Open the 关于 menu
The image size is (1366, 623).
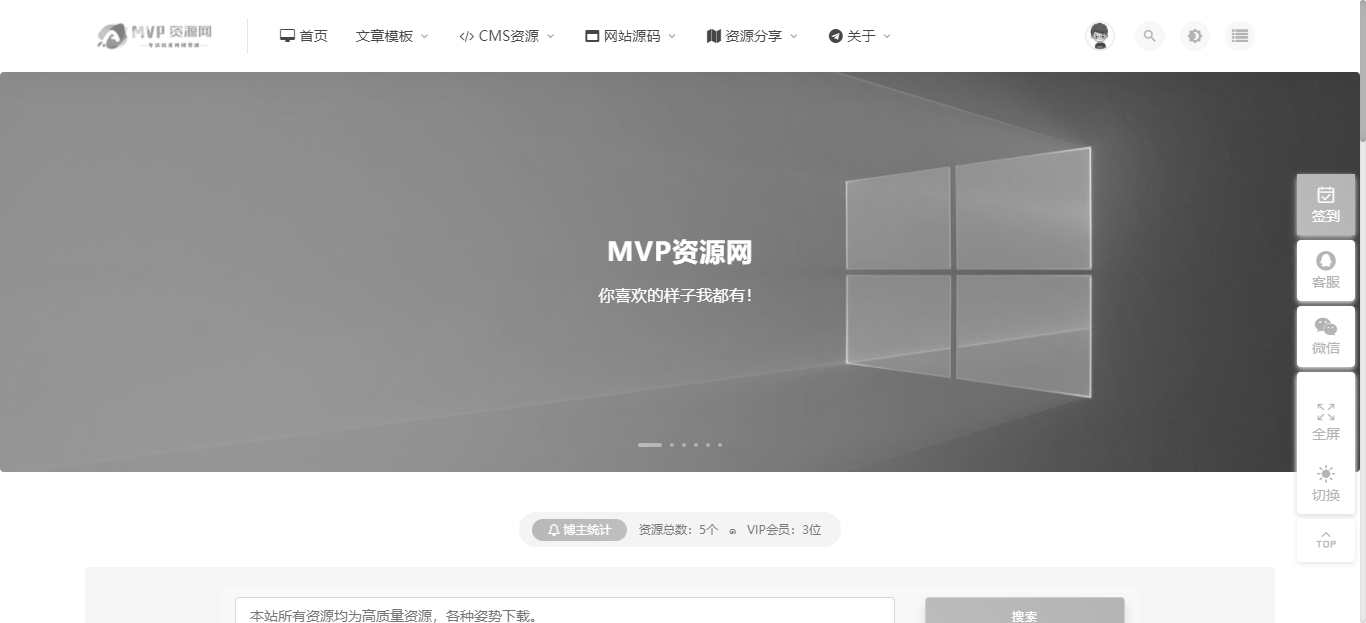pos(860,36)
